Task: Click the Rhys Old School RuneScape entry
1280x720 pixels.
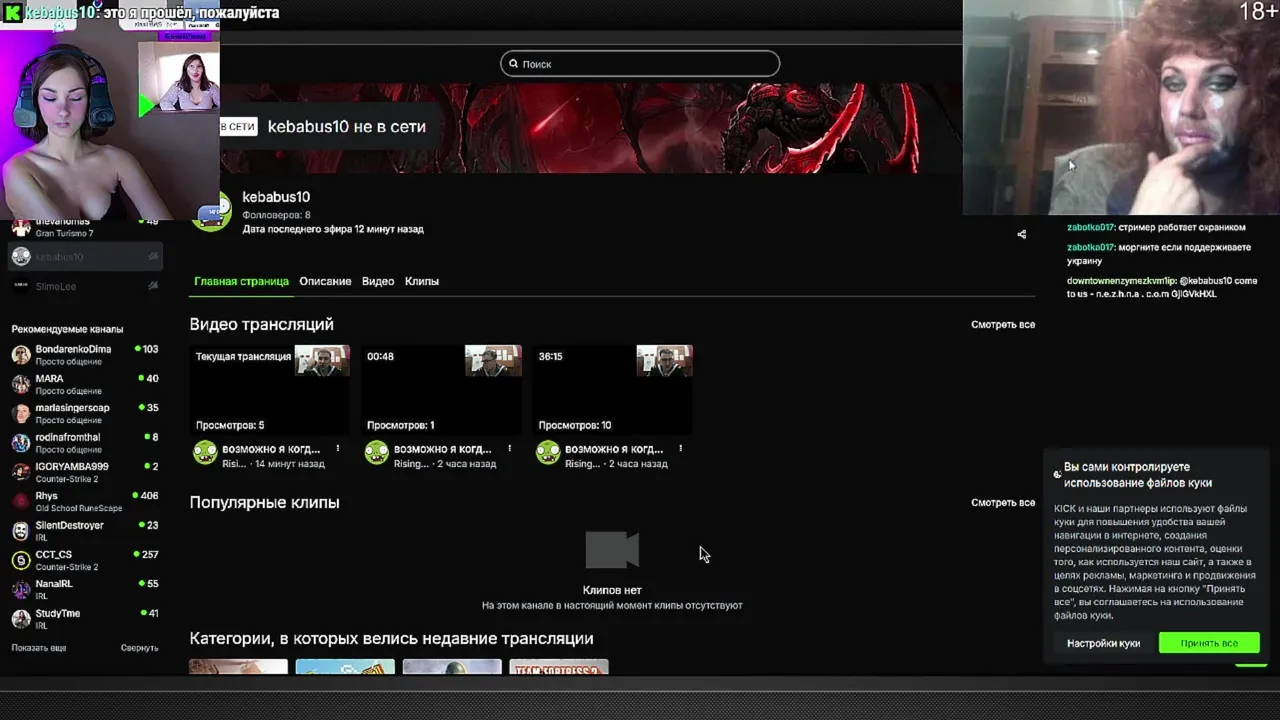Action: 85,502
